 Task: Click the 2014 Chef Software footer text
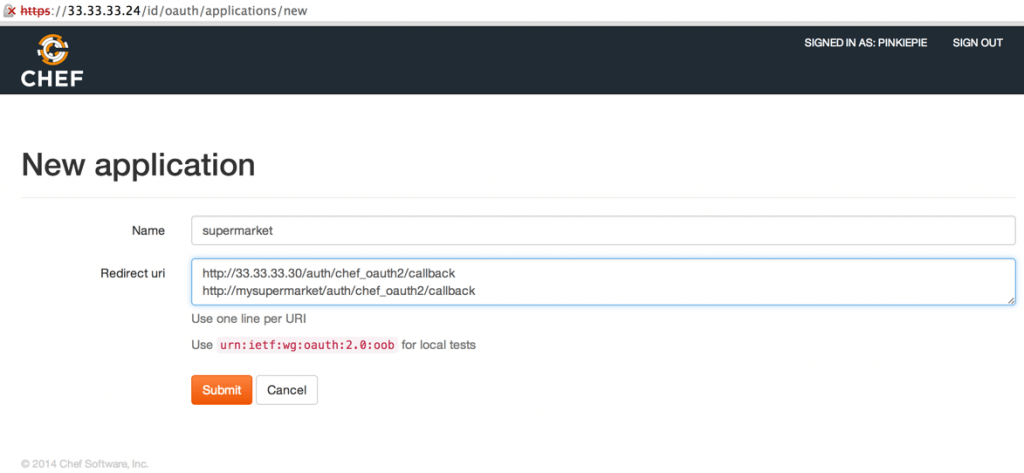[85, 464]
